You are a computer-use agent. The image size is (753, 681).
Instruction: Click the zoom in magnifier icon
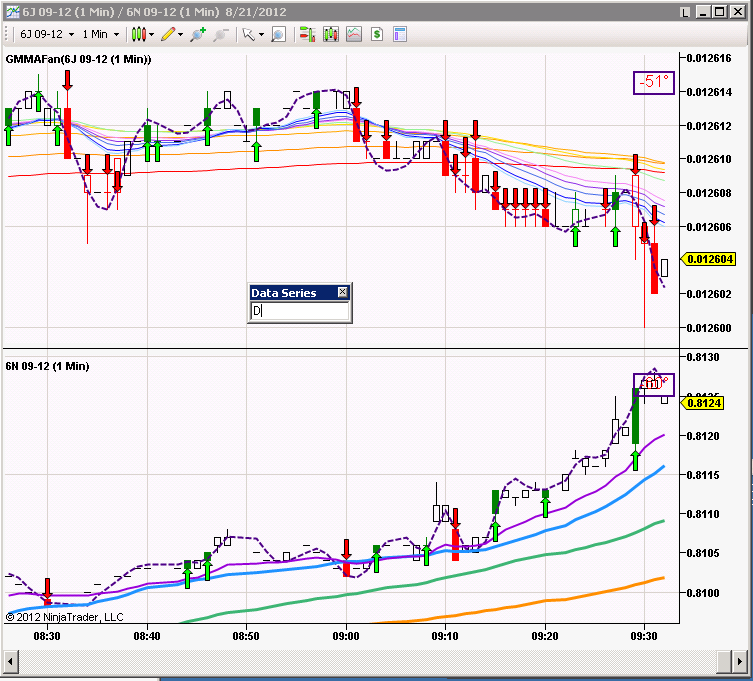[197, 34]
